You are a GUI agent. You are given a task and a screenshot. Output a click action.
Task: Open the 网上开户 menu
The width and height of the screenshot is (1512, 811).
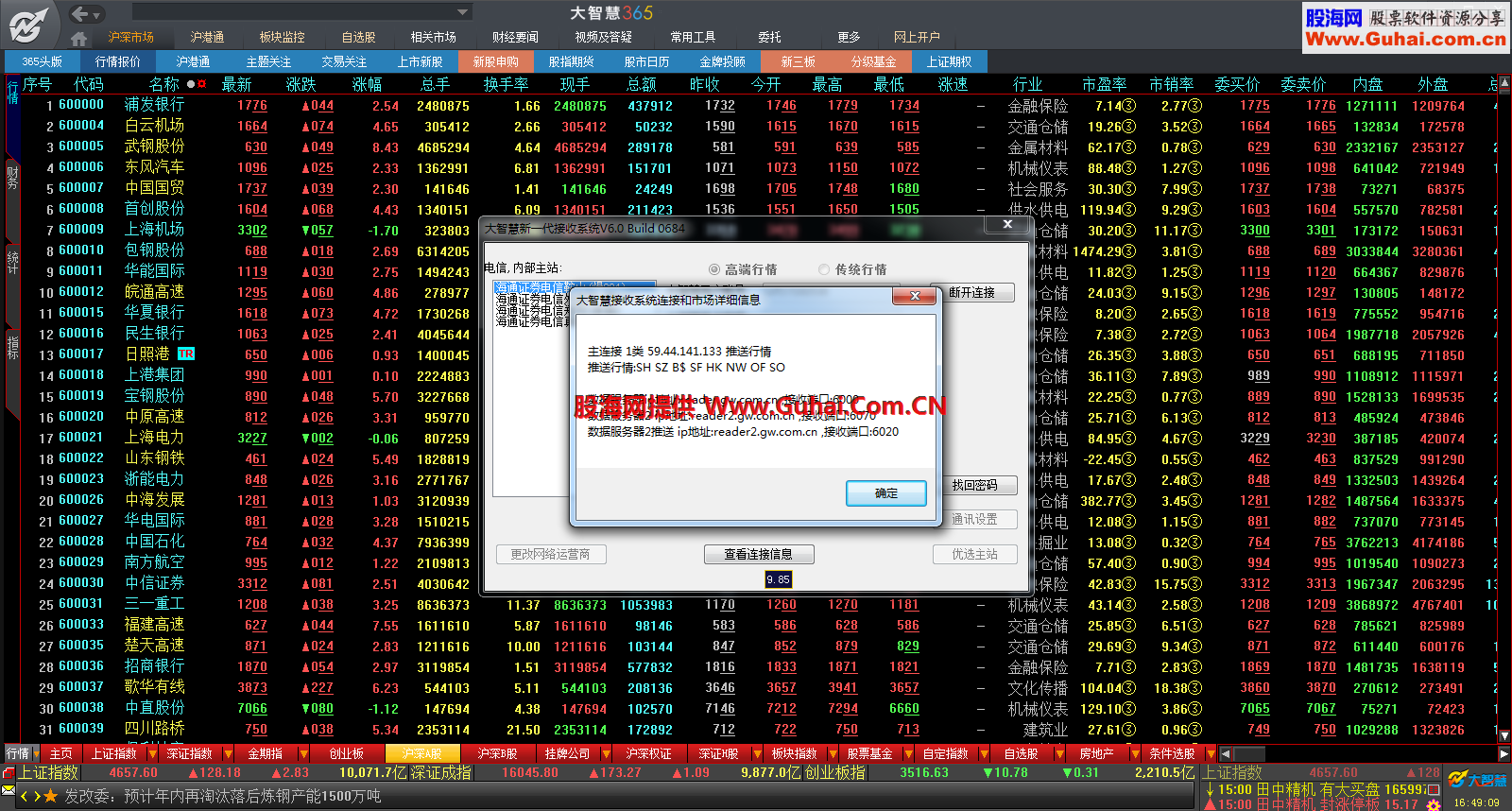tap(917, 37)
